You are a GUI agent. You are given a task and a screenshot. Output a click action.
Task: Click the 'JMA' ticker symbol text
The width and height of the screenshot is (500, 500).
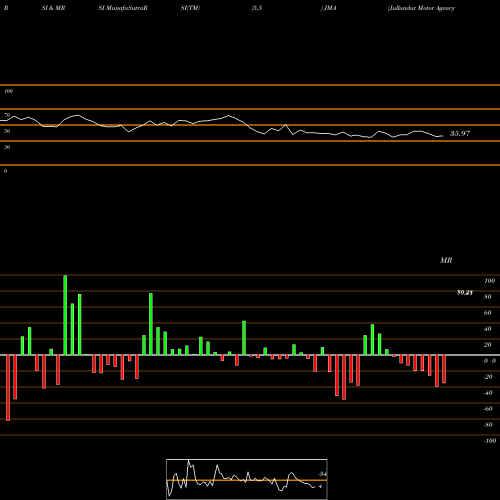330,8
